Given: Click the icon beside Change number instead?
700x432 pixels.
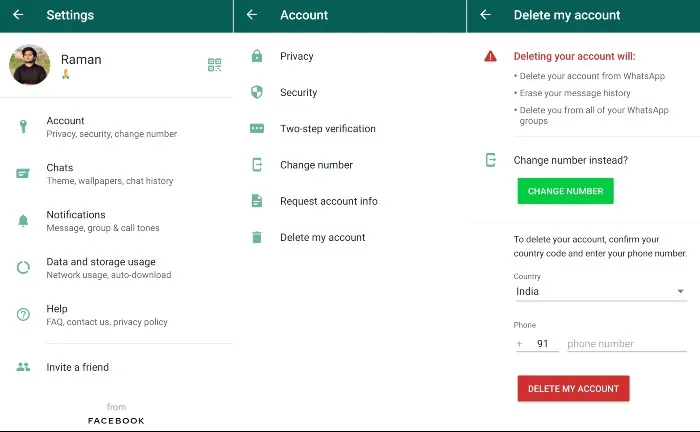Looking at the screenshot, I should coord(490,160).
